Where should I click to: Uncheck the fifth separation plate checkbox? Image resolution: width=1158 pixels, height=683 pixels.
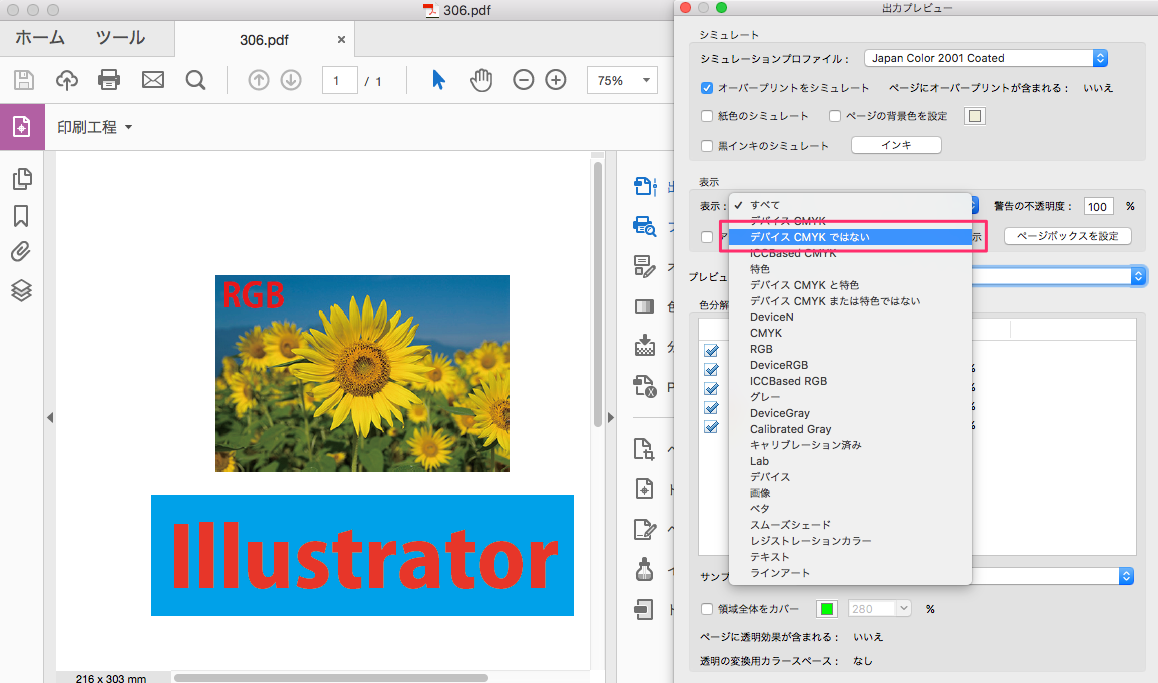click(x=711, y=428)
